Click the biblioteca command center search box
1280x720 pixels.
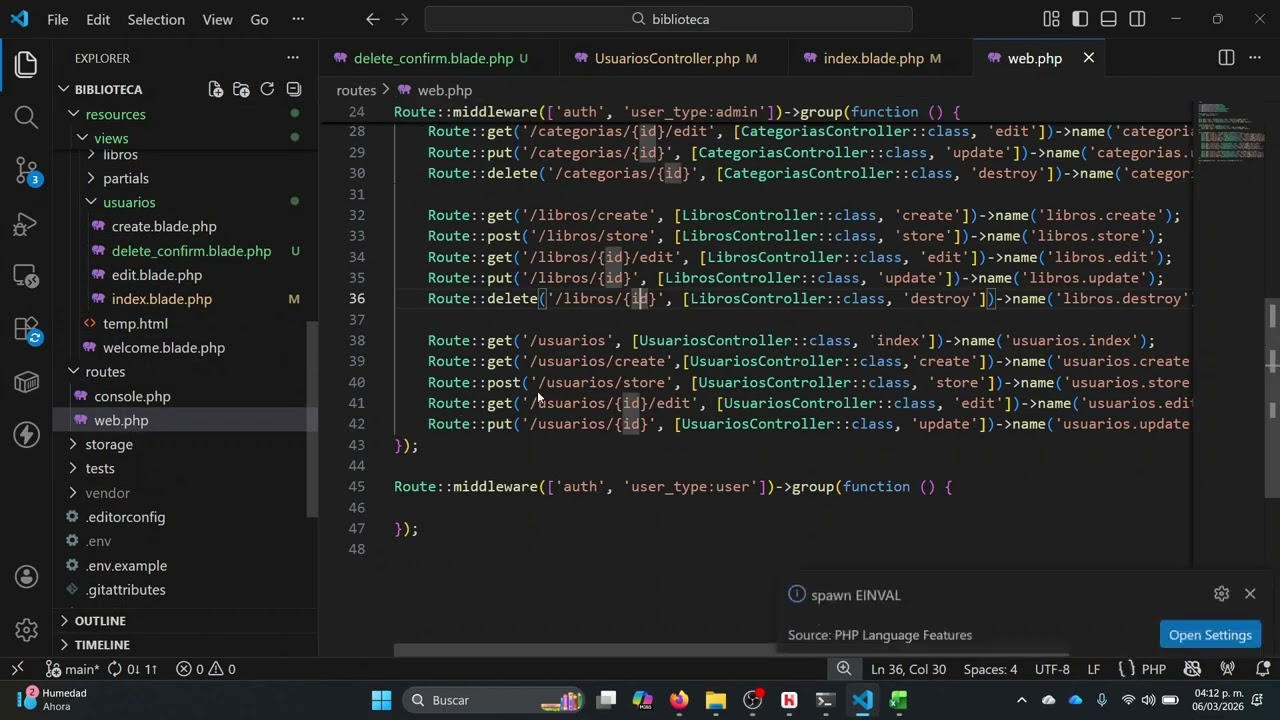(x=669, y=19)
